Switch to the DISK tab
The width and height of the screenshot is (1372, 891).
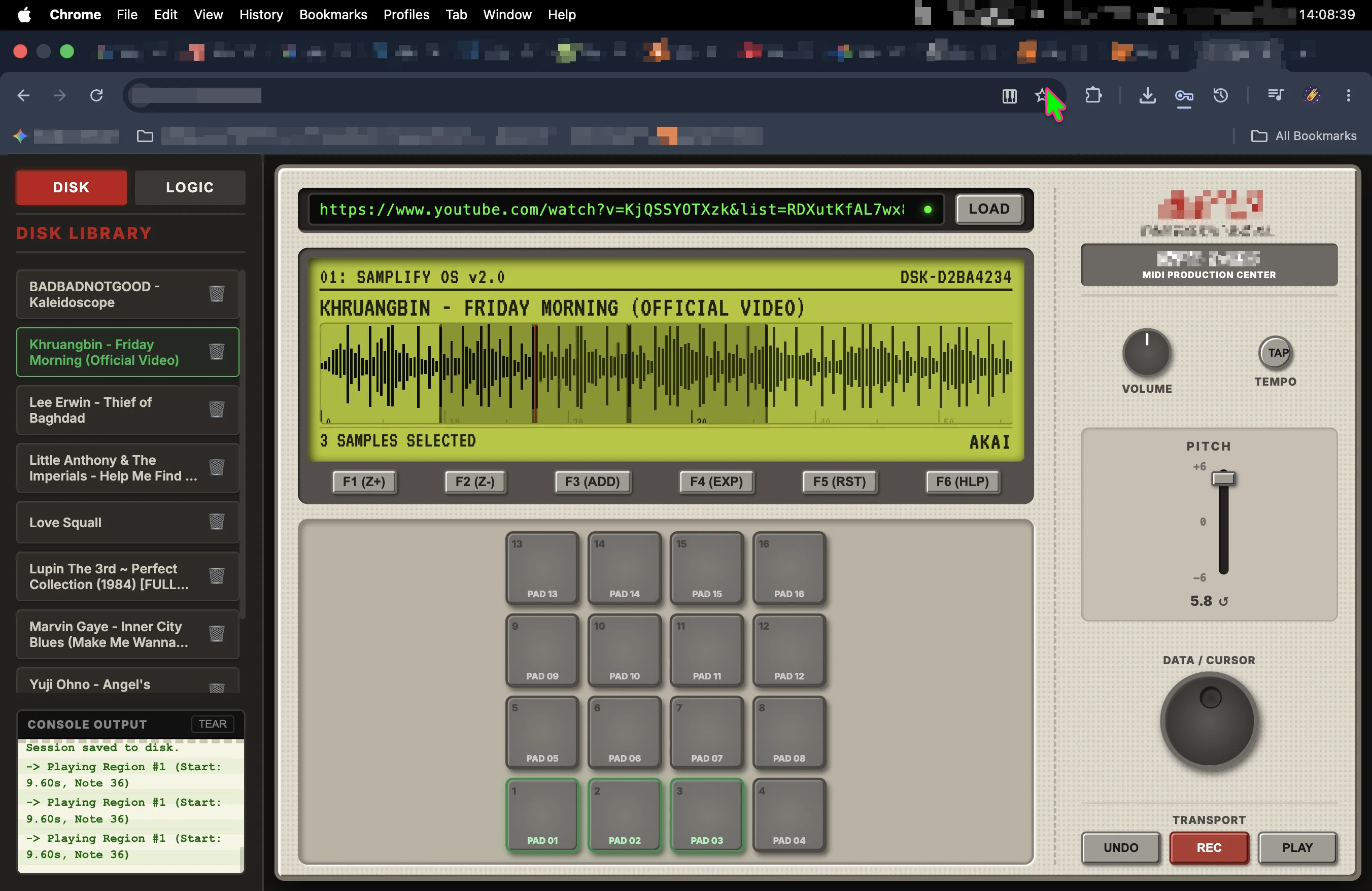click(x=71, y=187)
